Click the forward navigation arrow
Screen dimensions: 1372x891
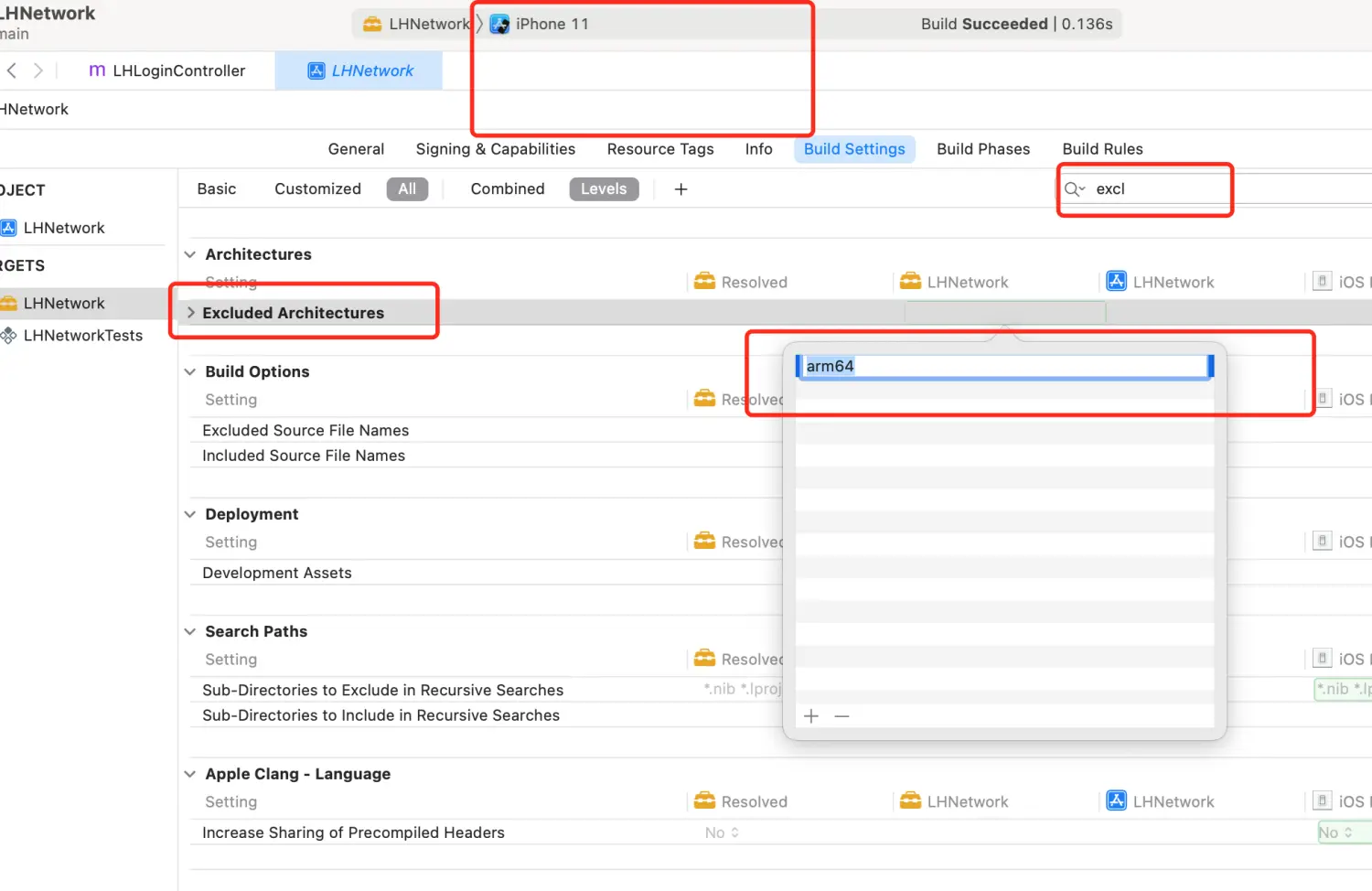point(38,70)
